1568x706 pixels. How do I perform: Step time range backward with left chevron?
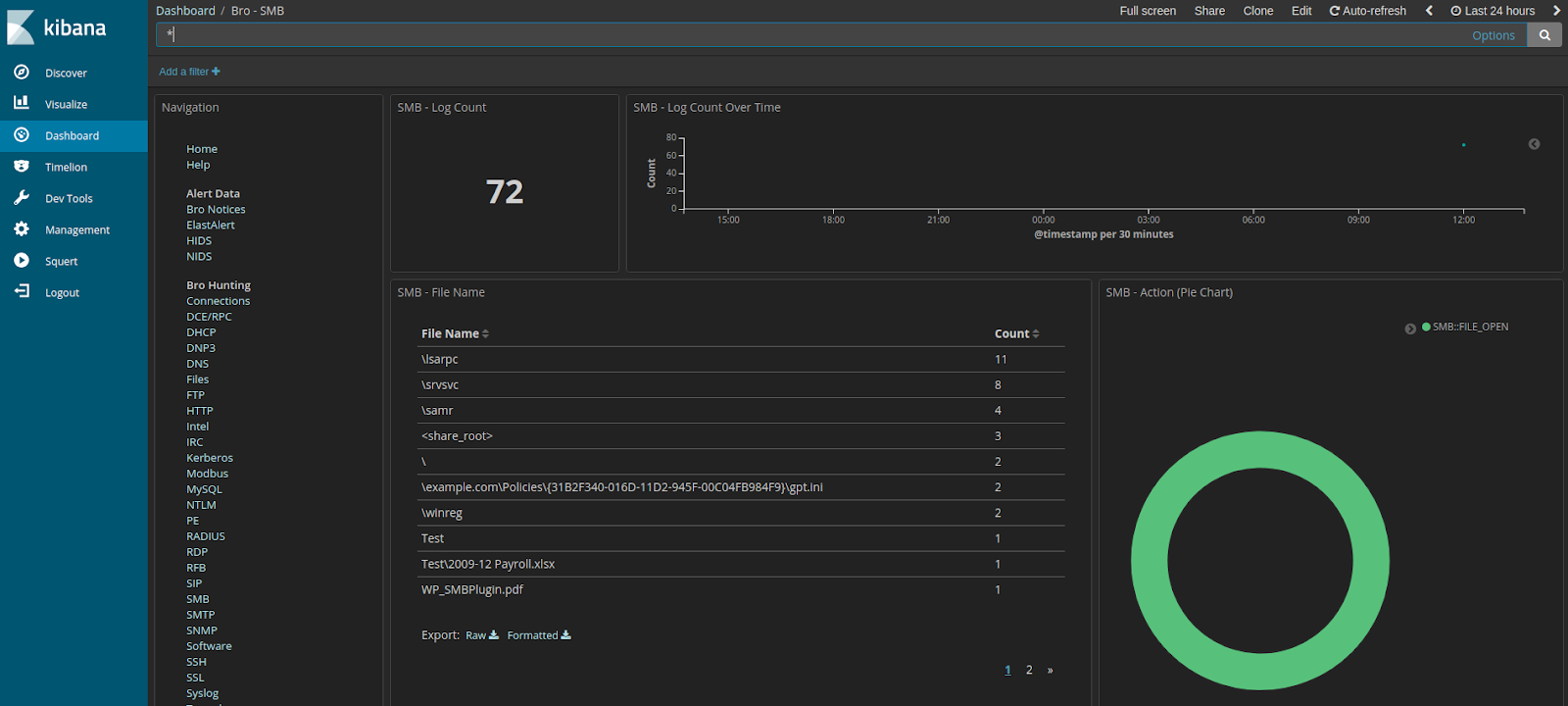(x=1429, y=11)
